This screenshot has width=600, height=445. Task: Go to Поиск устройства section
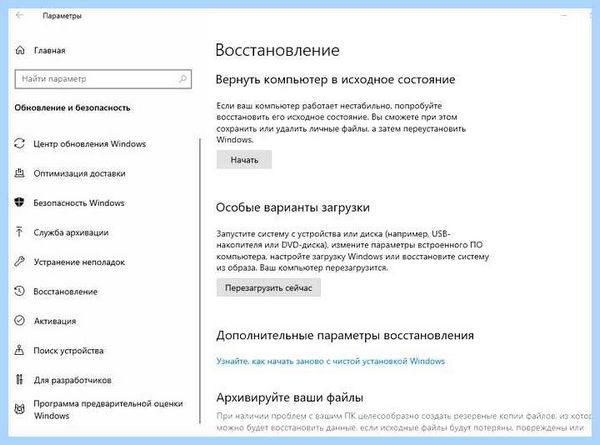(68, 350)
